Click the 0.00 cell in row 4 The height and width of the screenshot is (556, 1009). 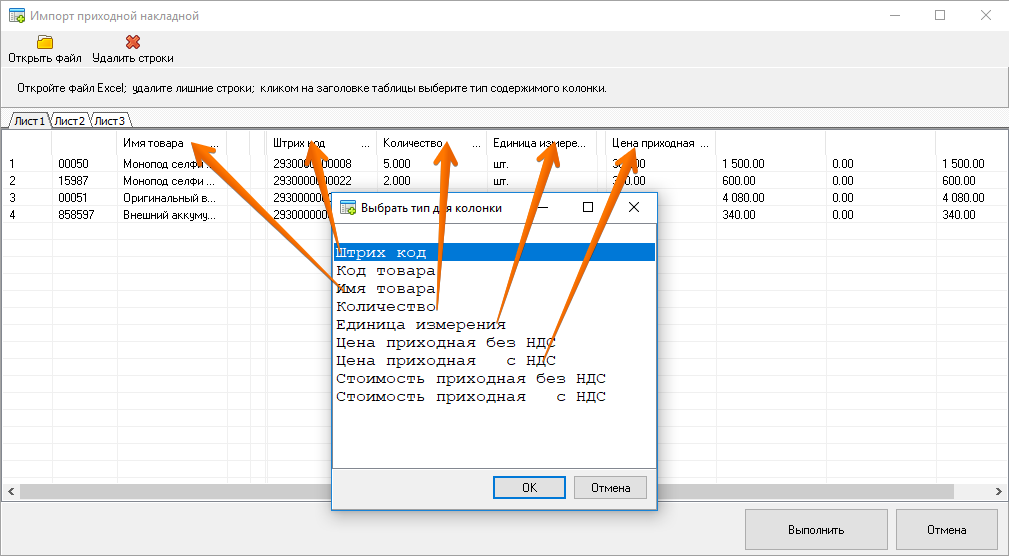880,215
